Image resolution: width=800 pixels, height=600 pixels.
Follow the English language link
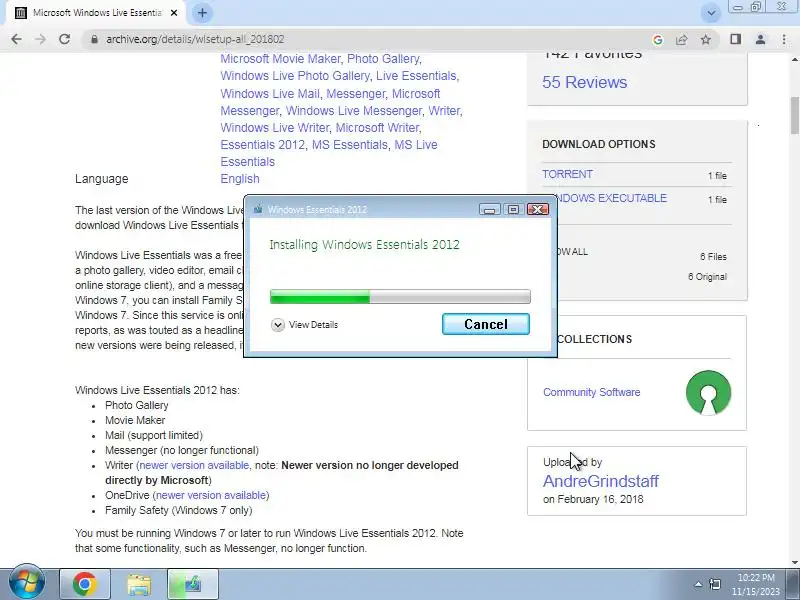(x=240, y=179)
